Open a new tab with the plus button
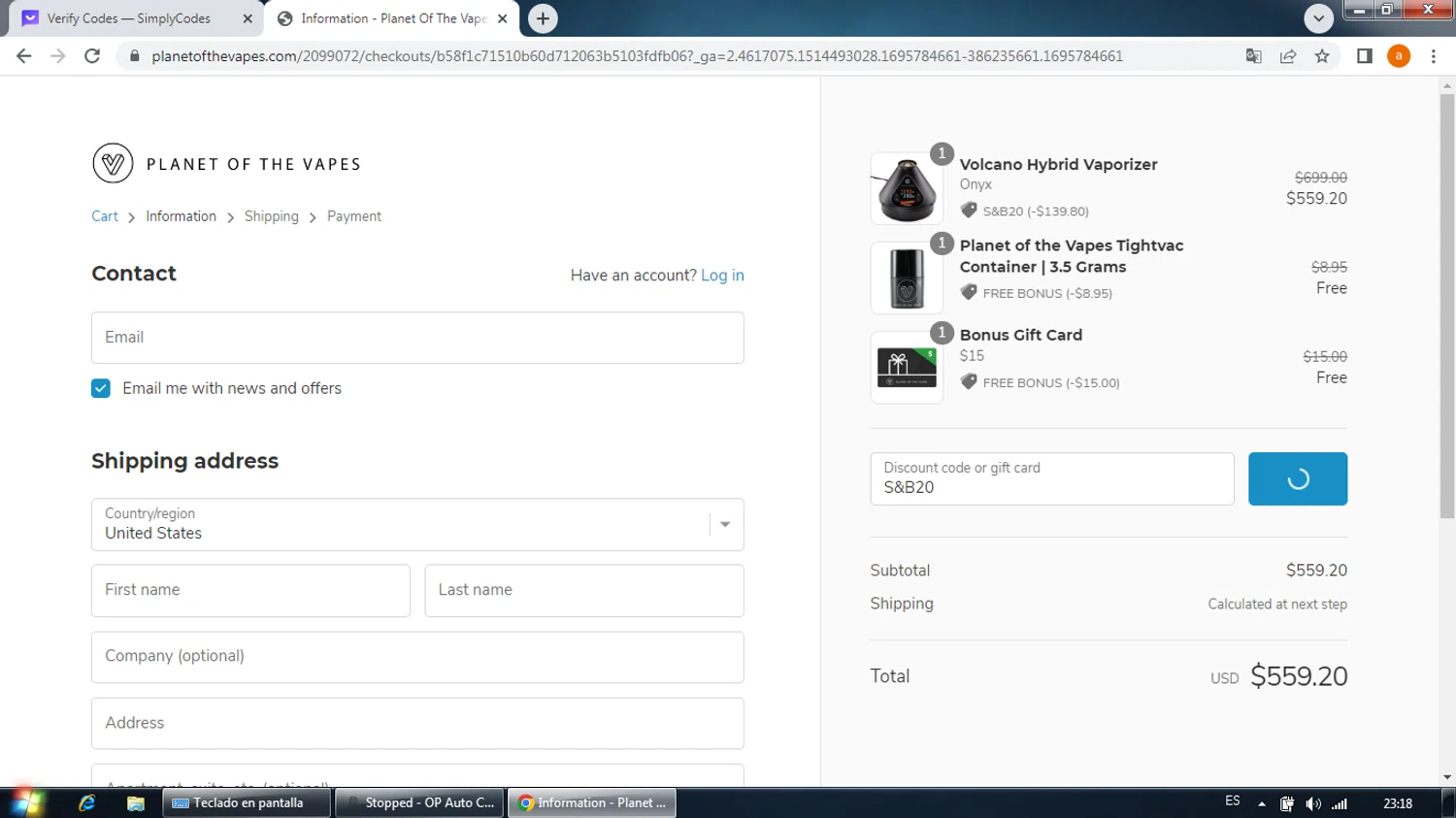This screenshot has height=818, width=1456. (x=543, y=18)
